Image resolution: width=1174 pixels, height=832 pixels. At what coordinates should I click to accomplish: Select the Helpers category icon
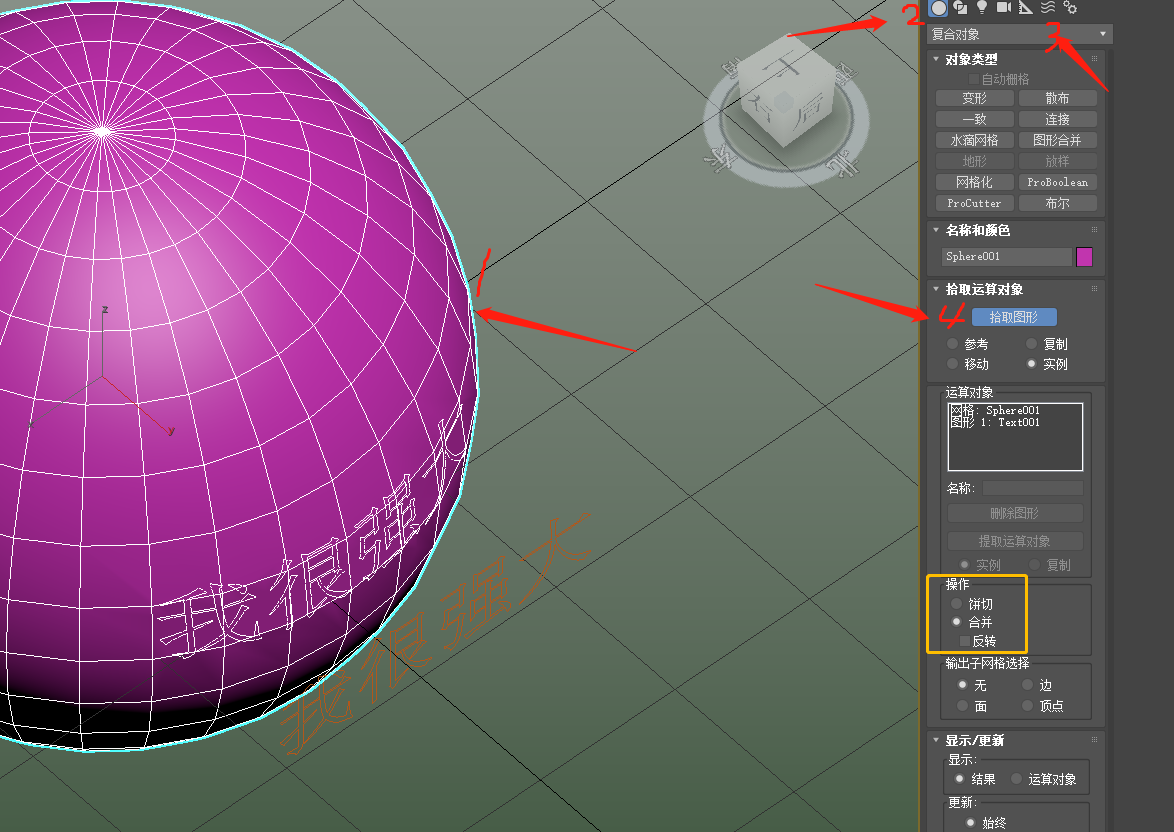[x=1026, y=8]
